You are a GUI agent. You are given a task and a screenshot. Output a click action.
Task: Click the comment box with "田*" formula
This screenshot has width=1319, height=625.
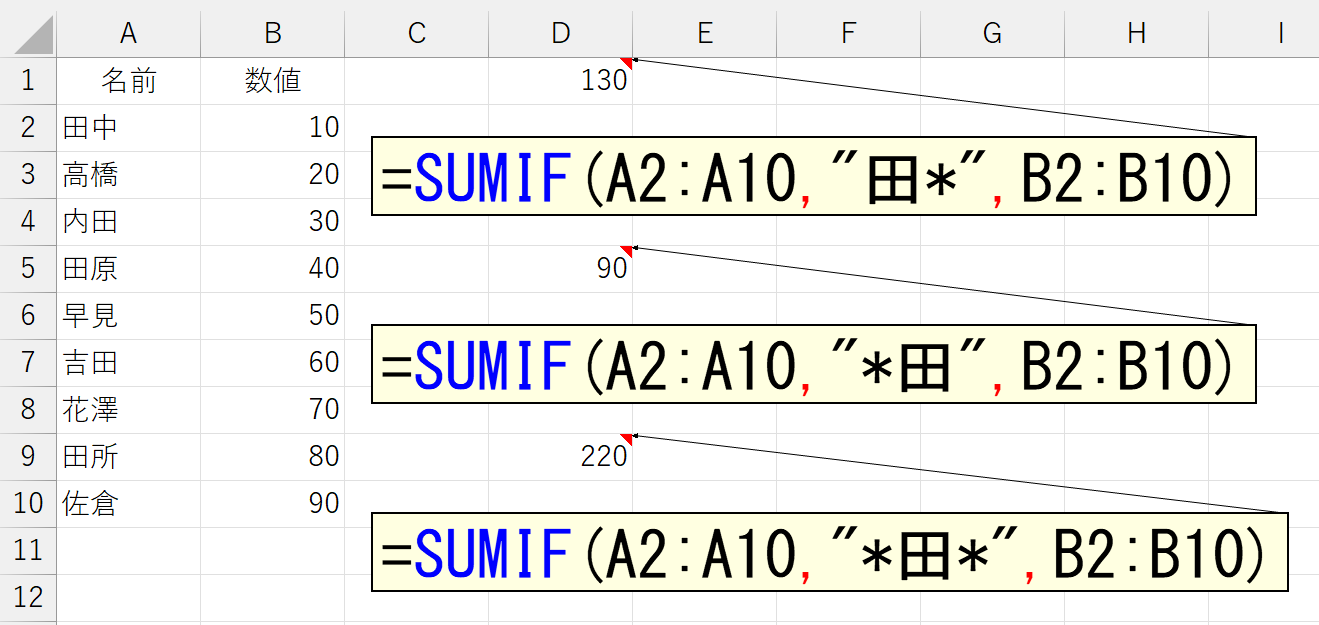813,176
